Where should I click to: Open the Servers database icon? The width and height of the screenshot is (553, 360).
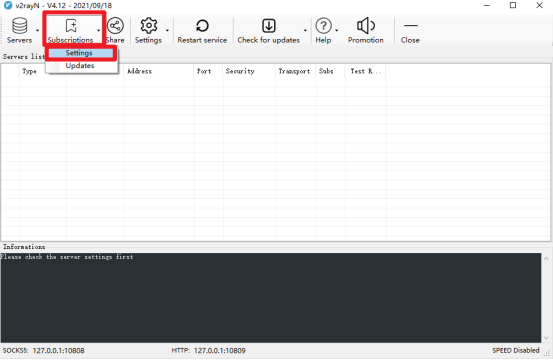point(19,25)
